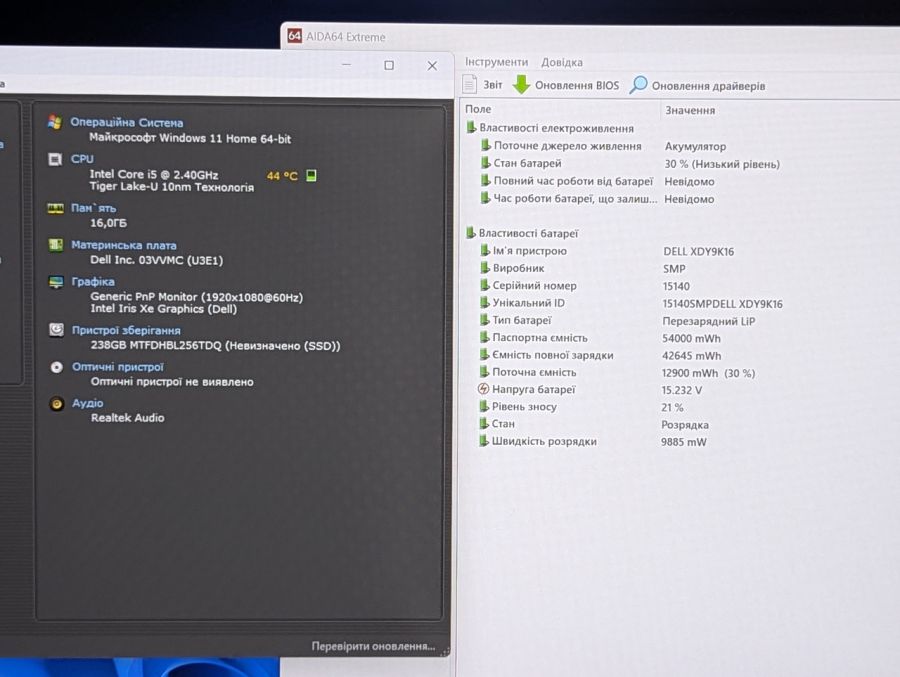The width and height of the screenshot is (900, 677).
Task: Click the Звіт report toolbar button
Action: pyautogui.click(x=483, y=84)
